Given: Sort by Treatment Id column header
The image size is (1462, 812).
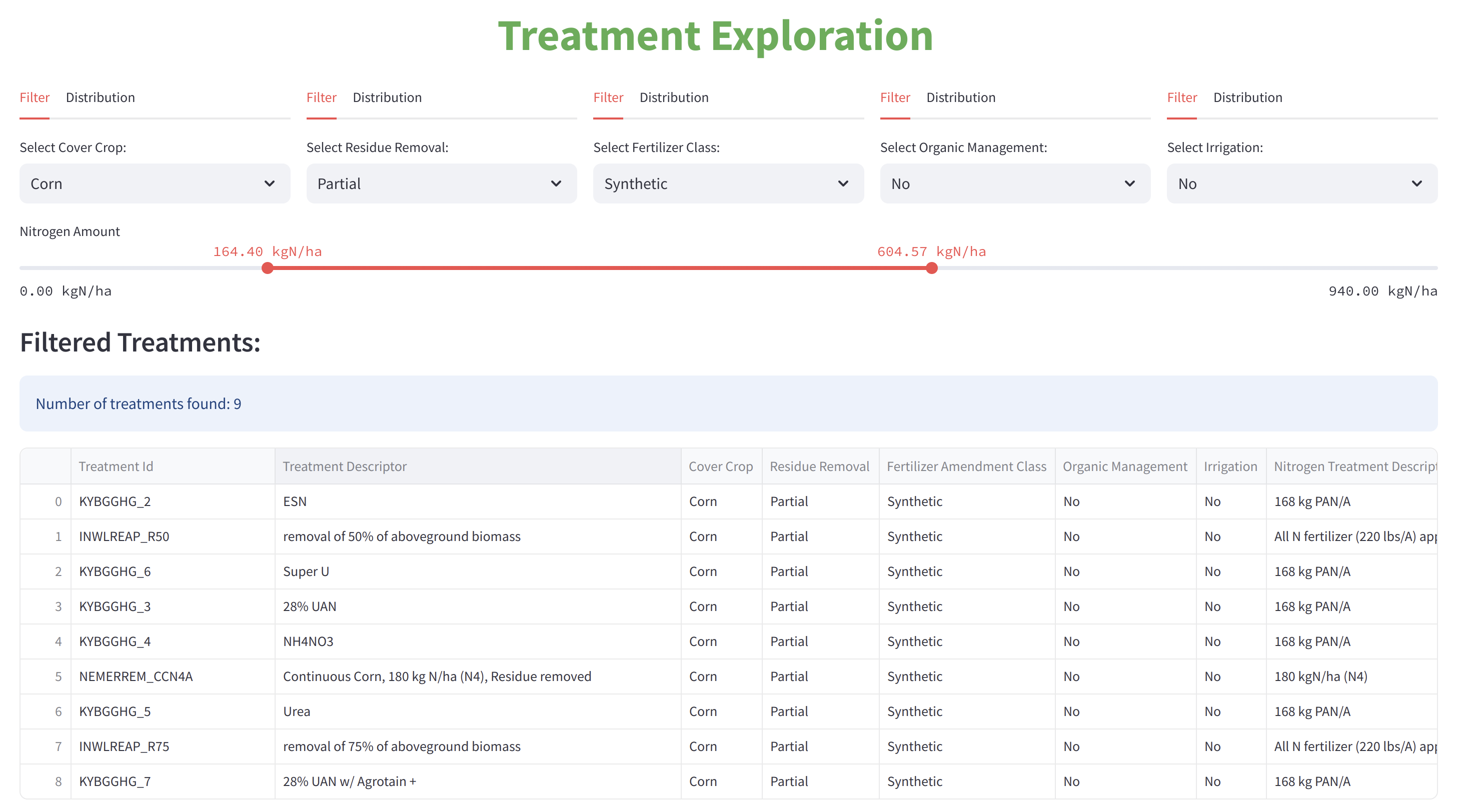Looking at the screenshot, I should click(x=116, y=466).
